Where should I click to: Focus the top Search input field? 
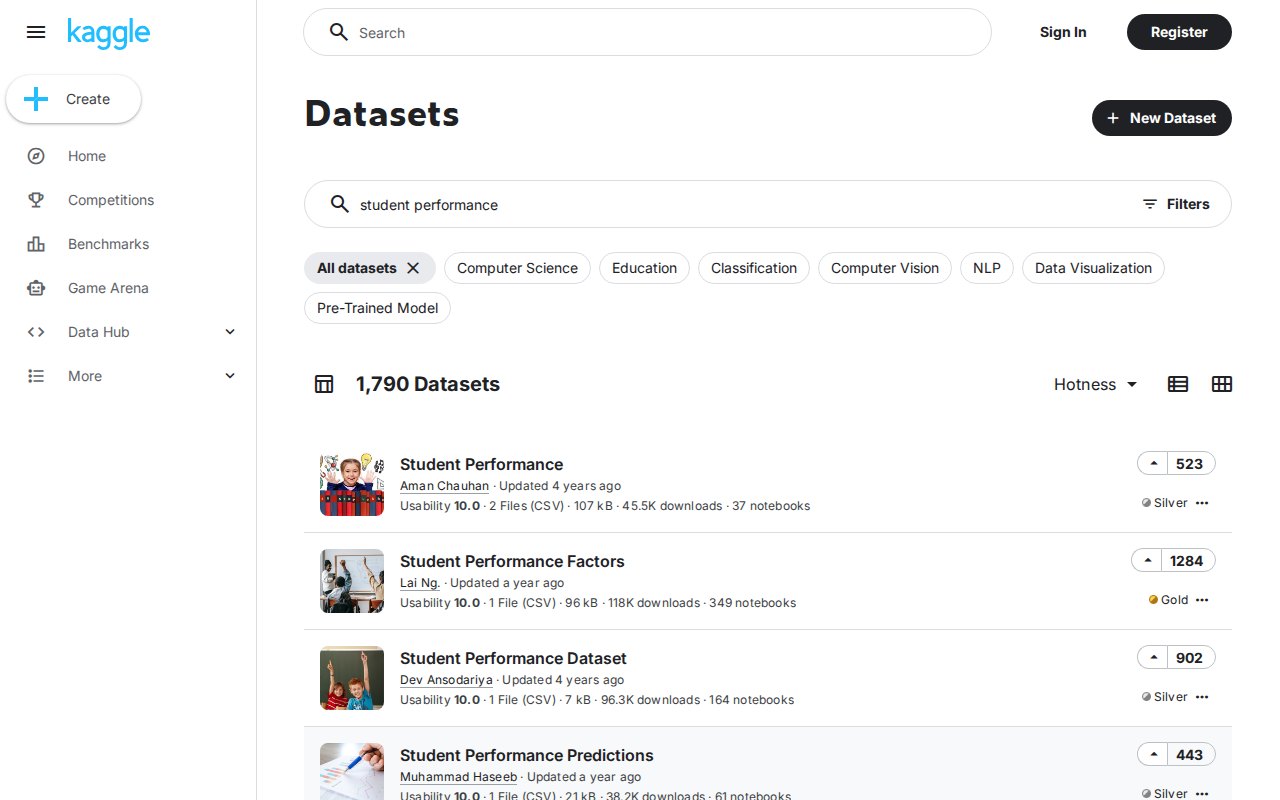tap(647, 32)
